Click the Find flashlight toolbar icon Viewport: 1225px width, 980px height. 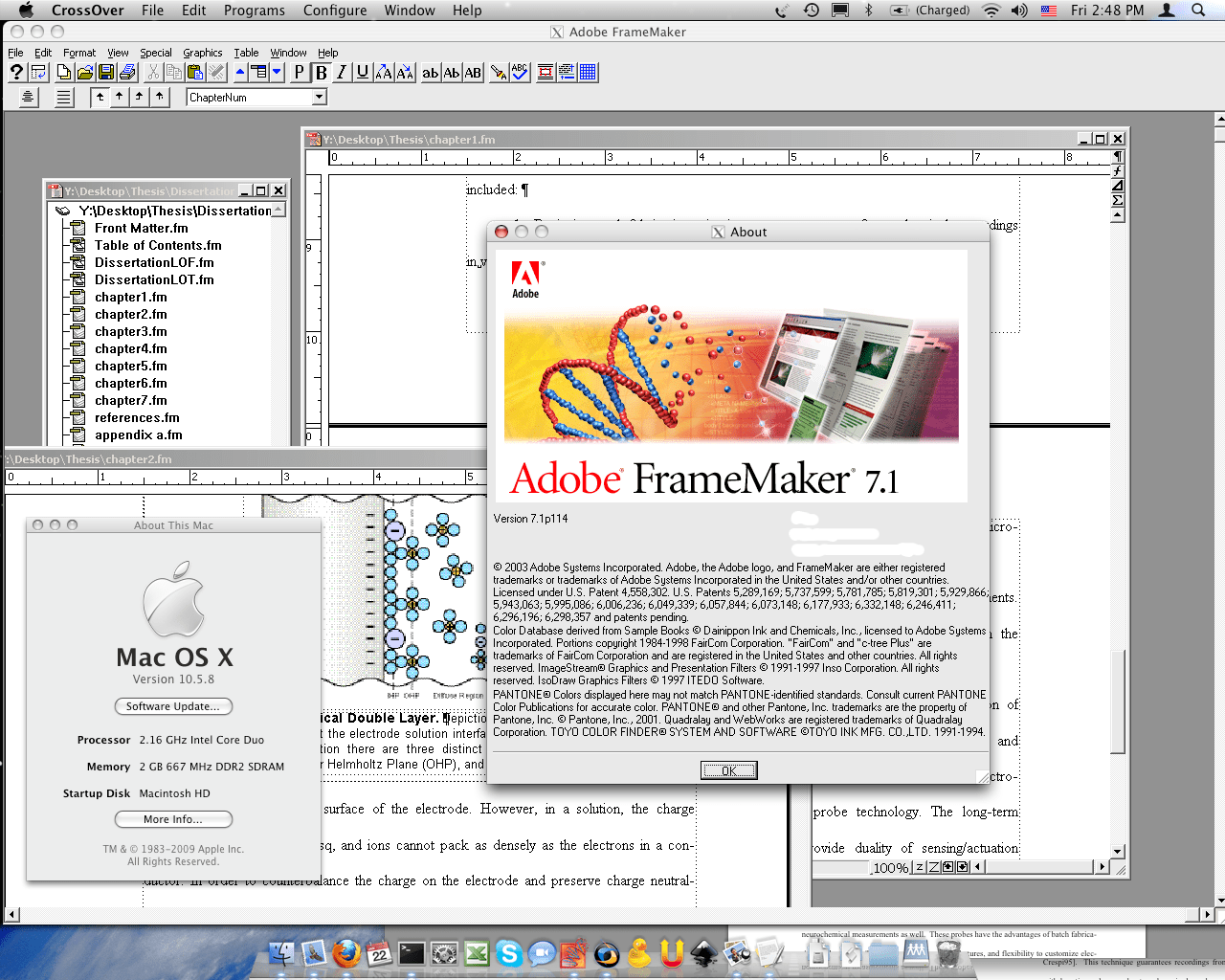(x=499, y=72)
